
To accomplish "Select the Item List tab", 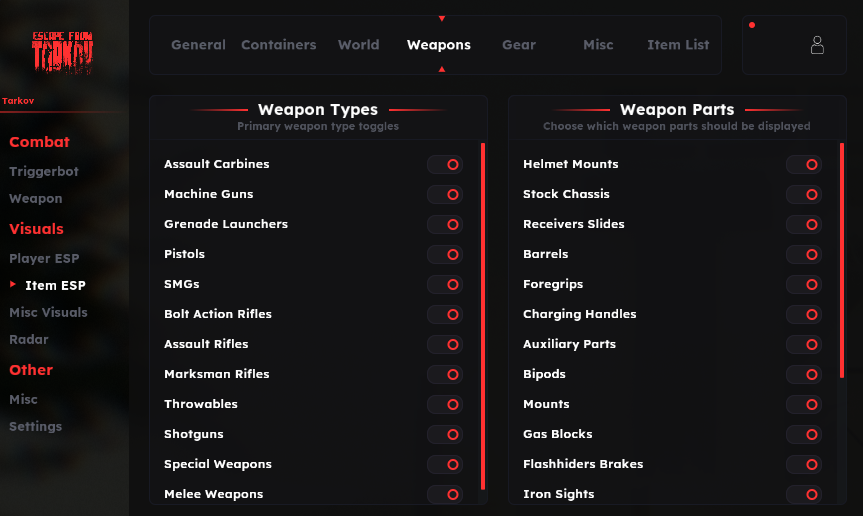I will click(678, 45).
